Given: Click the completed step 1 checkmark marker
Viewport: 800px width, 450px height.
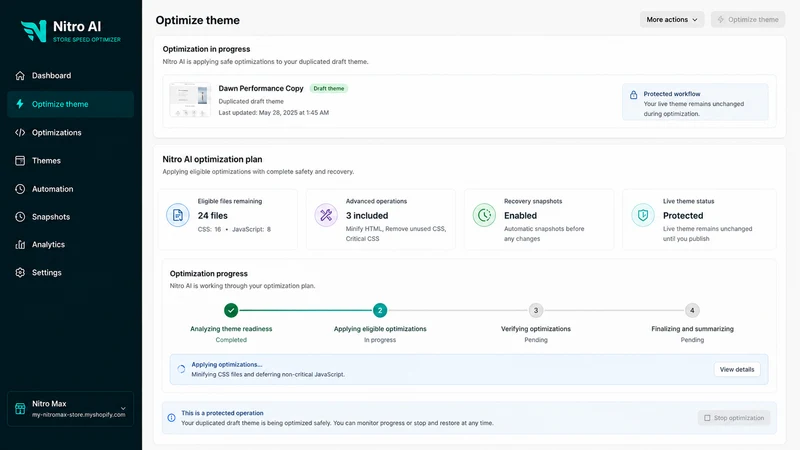Looking at the screenshot, I should [231, 310].
